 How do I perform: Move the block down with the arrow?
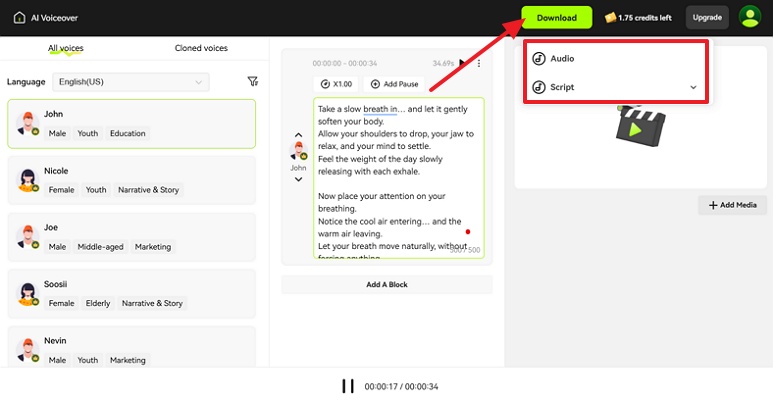pyautogui.click(x=298, y=180)
